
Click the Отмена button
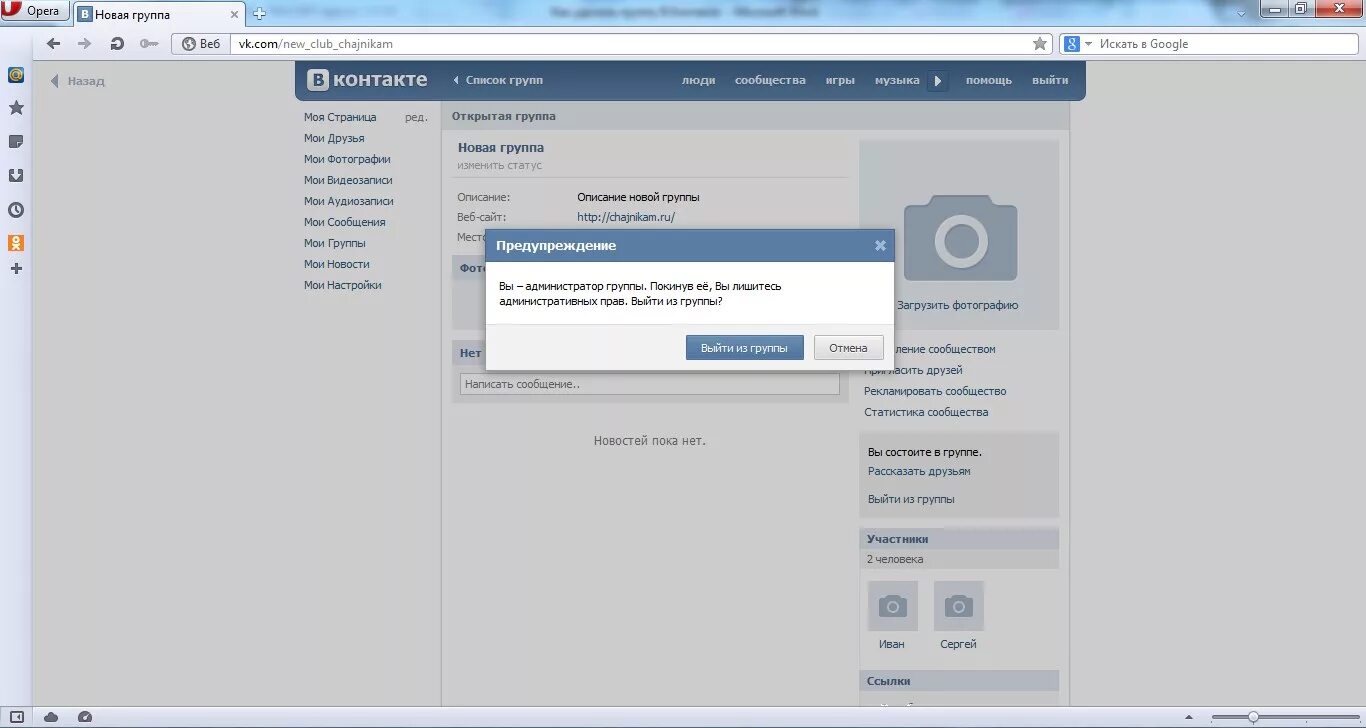tap(848, 348)
